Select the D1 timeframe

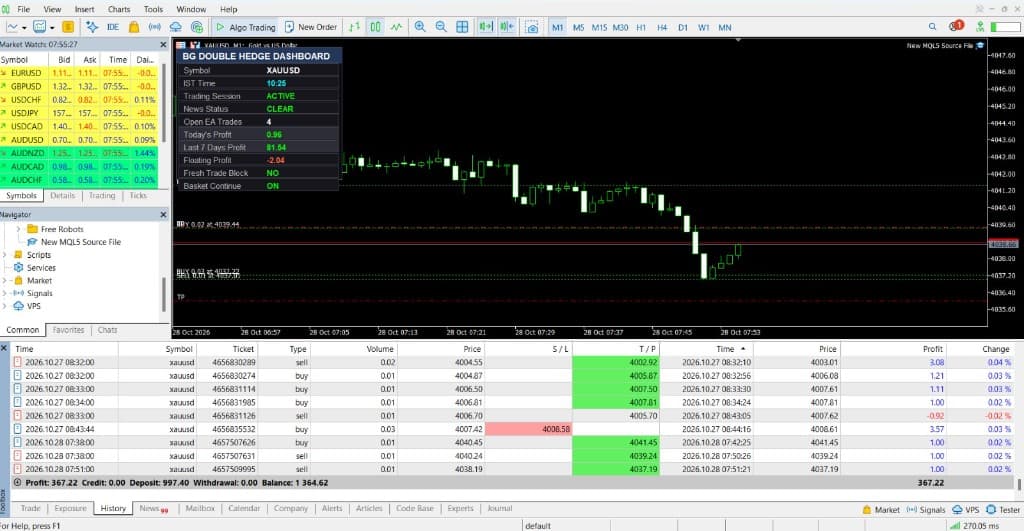click(682, 27)
